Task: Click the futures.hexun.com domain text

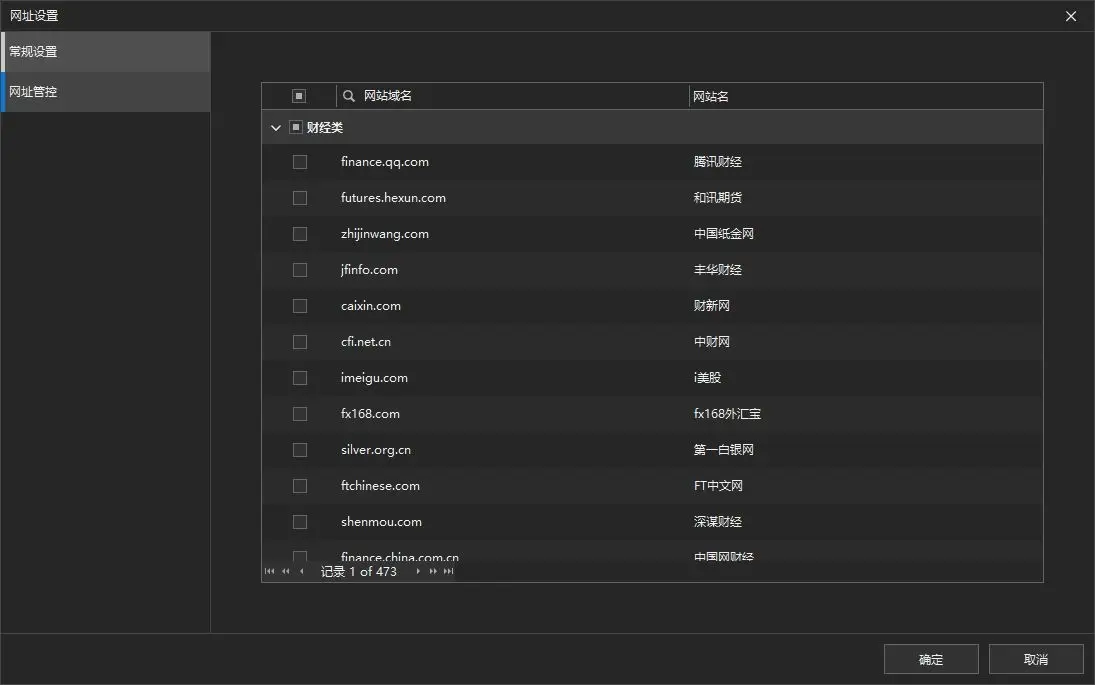Action: click(393, 198)
